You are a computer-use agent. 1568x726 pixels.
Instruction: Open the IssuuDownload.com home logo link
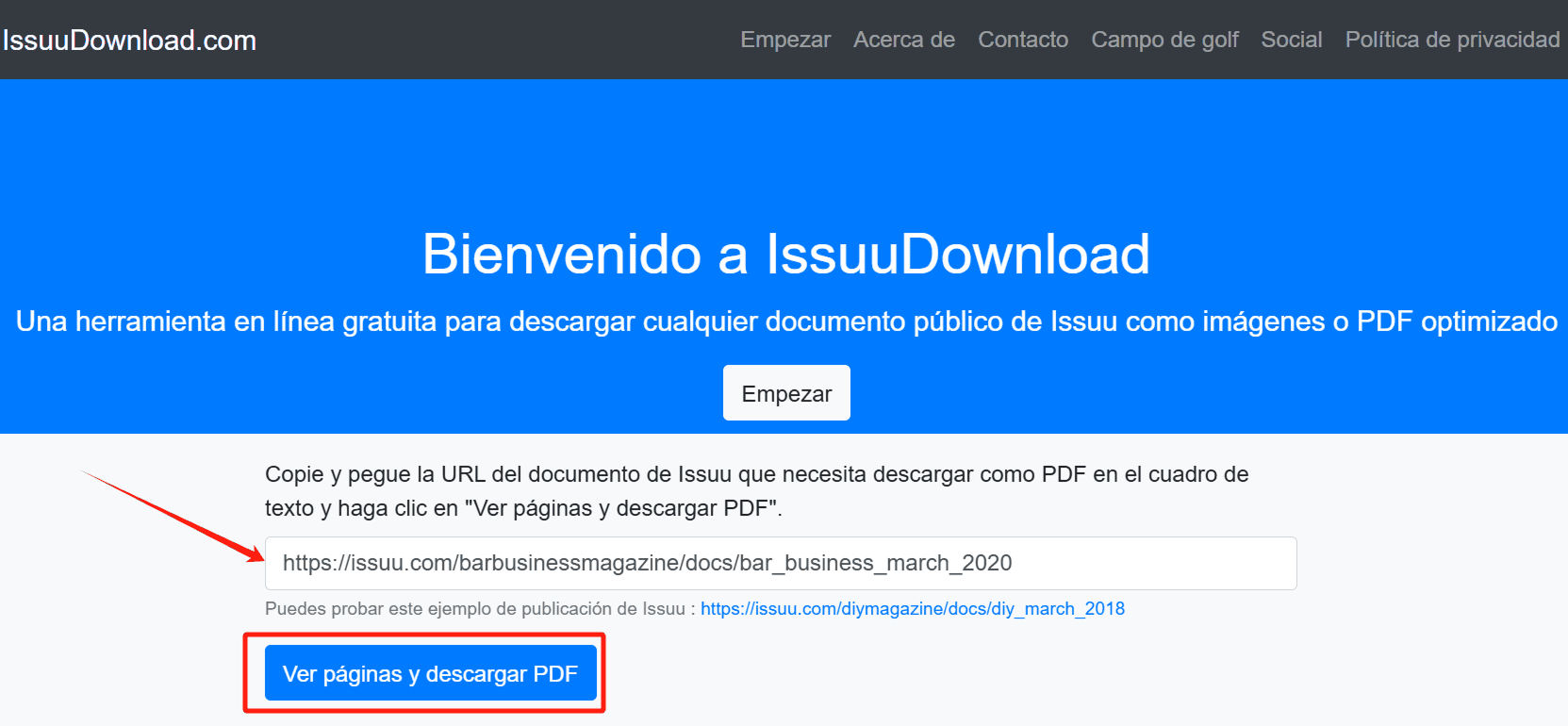pos(129,41)
